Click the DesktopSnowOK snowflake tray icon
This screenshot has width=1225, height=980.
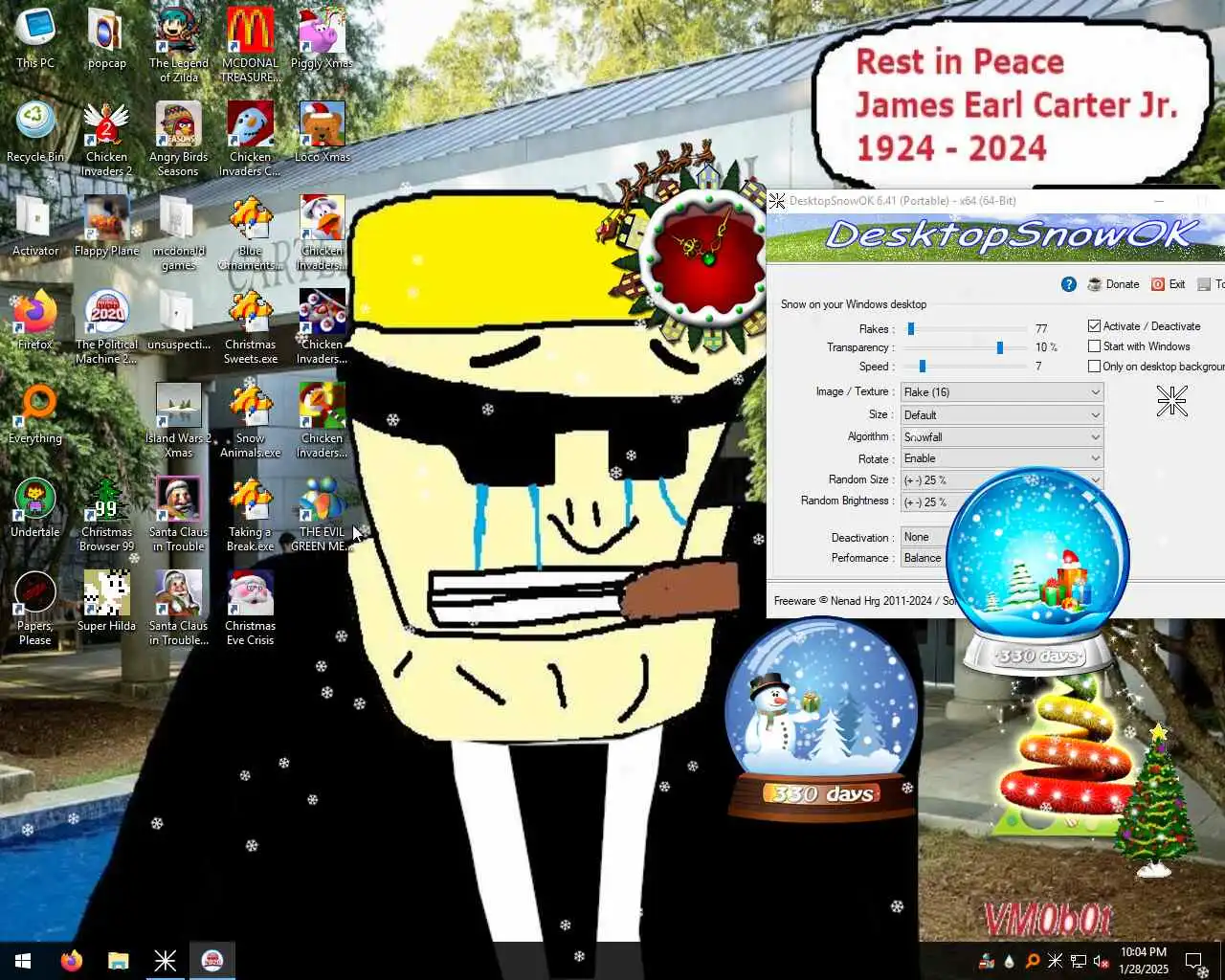pos(1055,961)
